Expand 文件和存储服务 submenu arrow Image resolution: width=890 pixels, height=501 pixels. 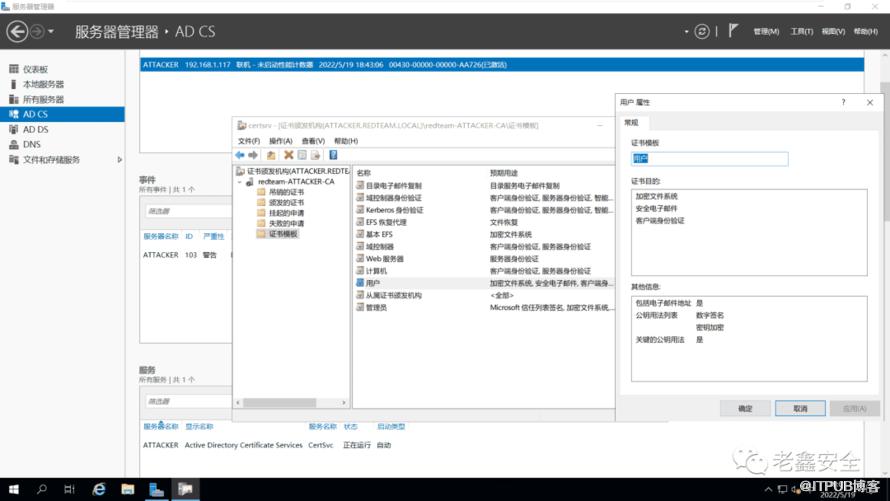tap(119, 159)
